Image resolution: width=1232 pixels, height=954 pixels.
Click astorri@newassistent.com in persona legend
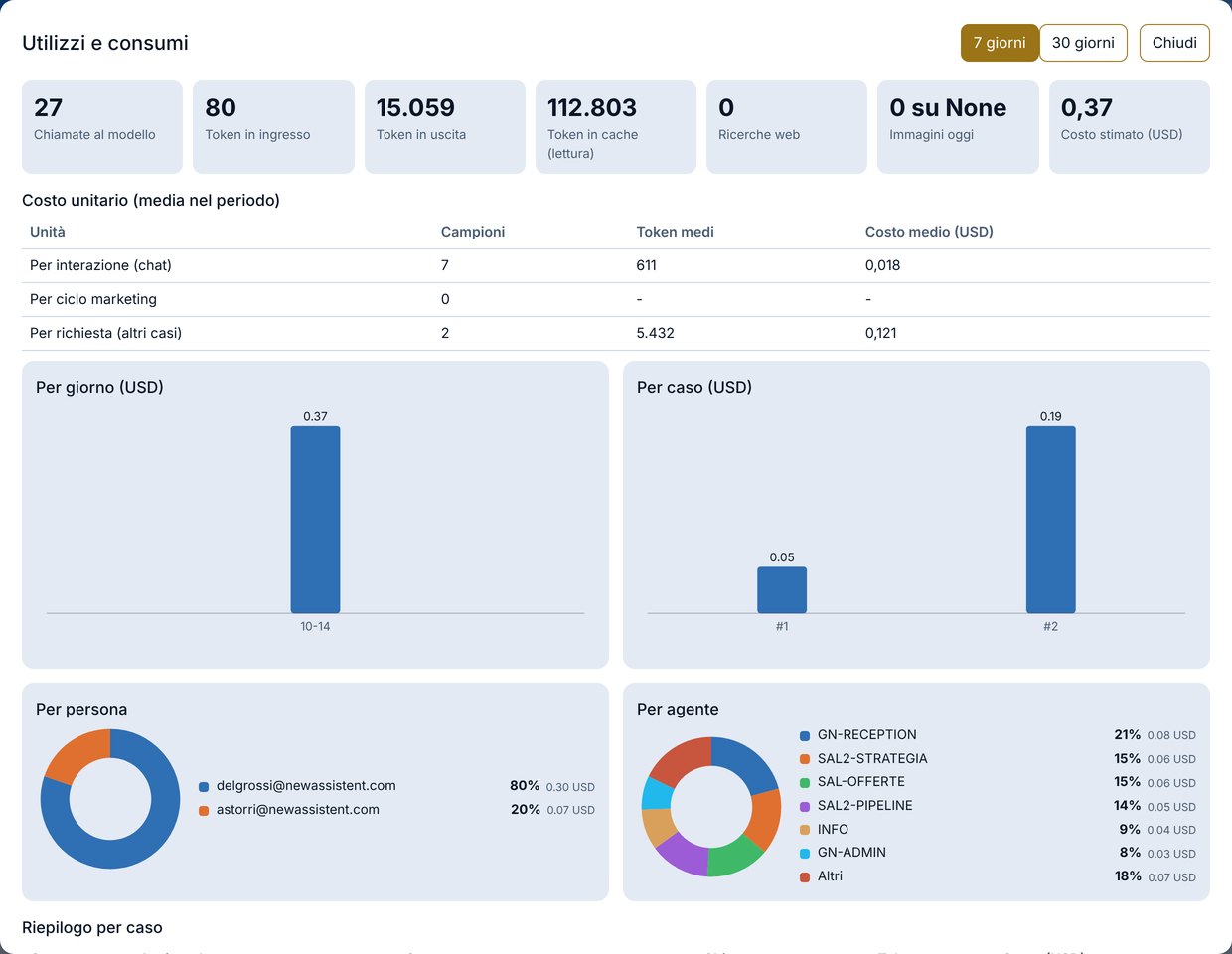(x=298, y=810)
